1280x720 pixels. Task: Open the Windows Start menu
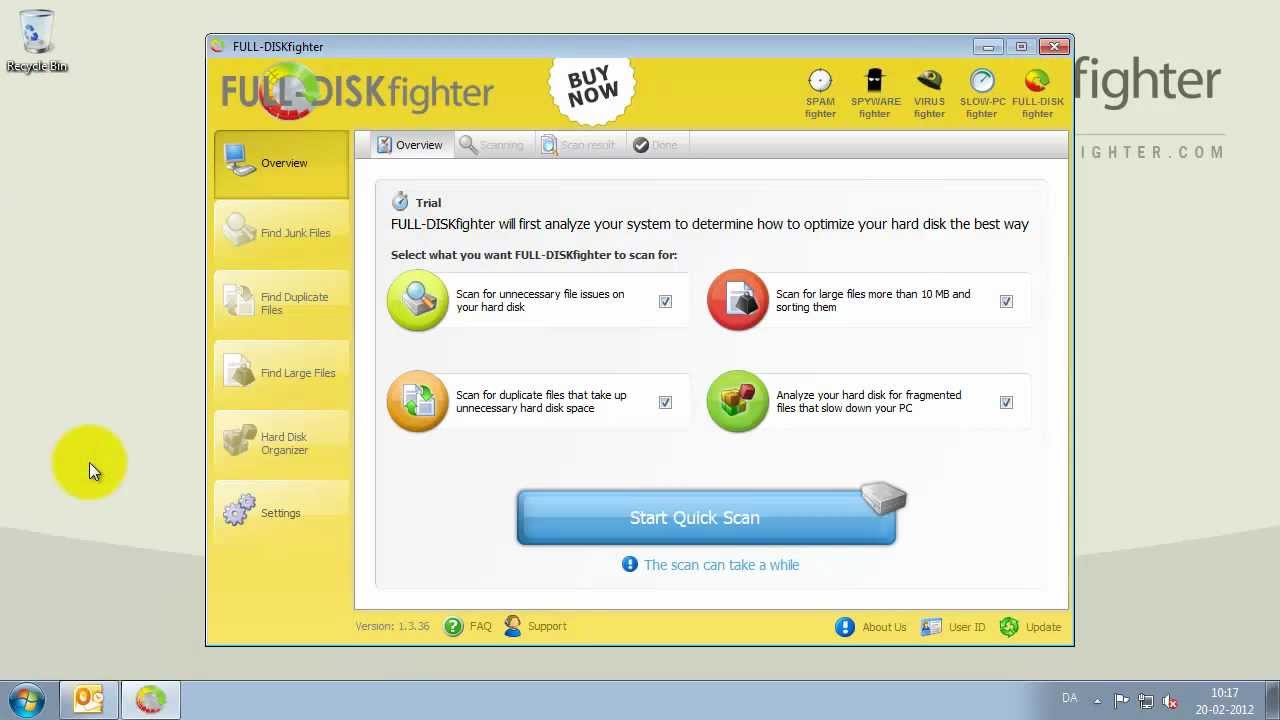pyautogui.click(x=26, y=700)
